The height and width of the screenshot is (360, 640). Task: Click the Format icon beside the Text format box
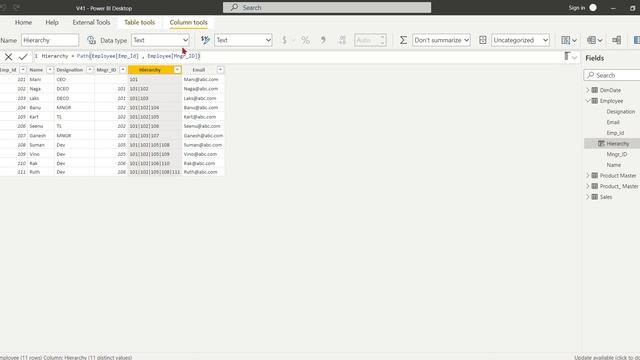pos(205,40)
